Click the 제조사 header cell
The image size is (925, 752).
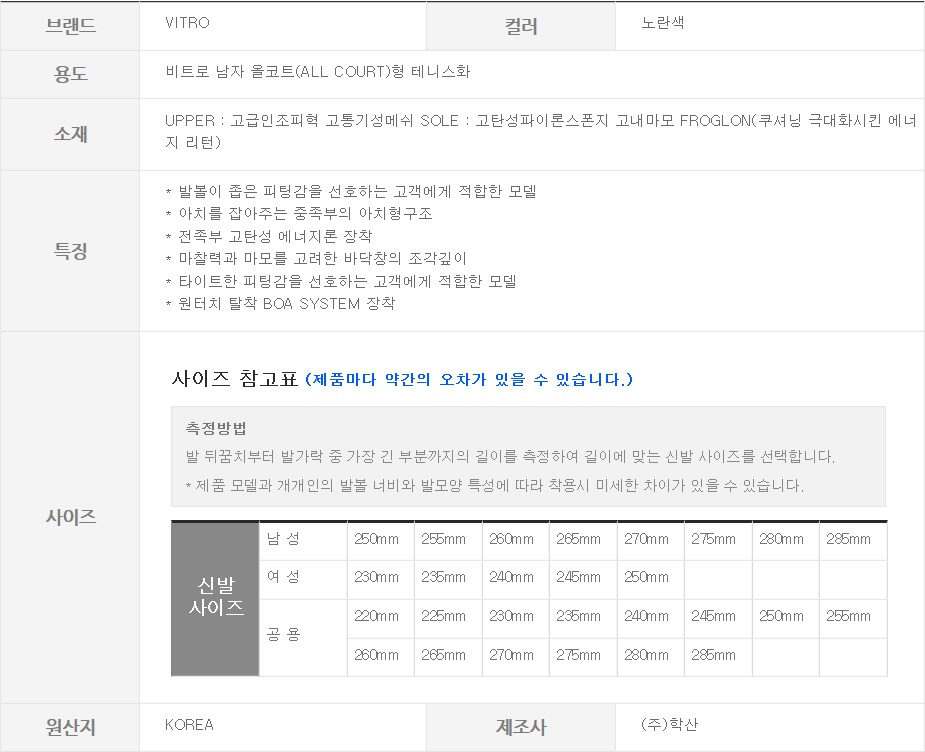tap(522, 727)
